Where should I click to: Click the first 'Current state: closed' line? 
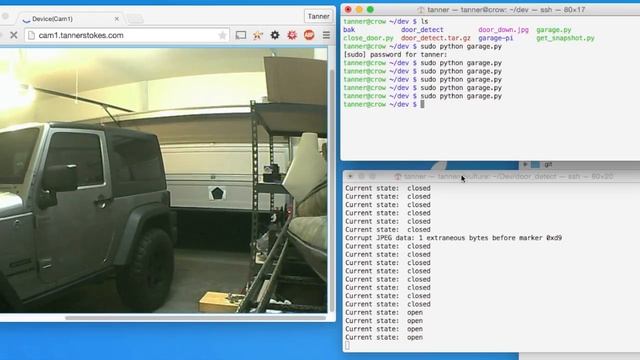pos(388,188)
